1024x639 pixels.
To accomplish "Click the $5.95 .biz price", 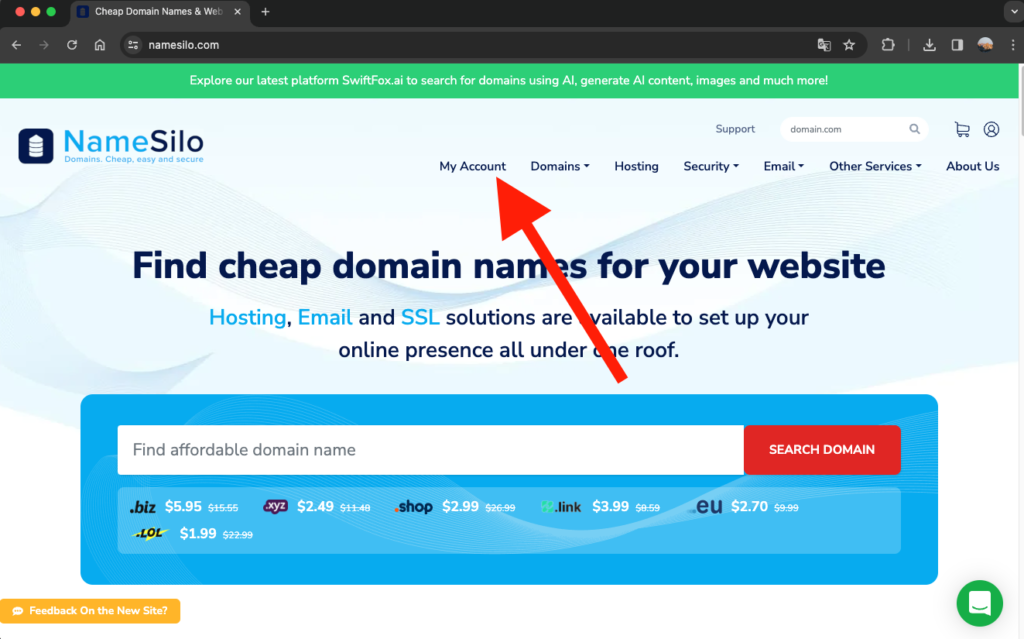I will [183, 506].
